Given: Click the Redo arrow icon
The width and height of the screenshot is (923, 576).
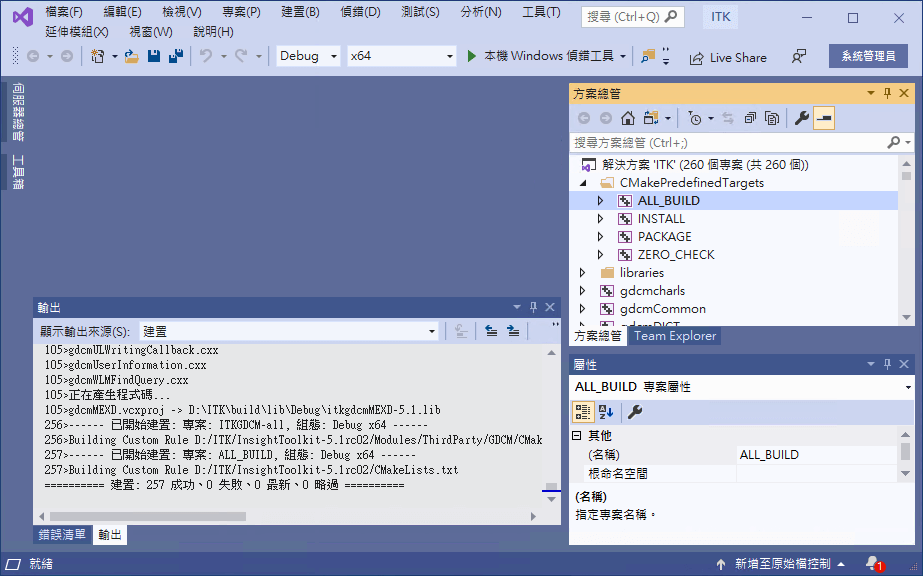Looking at the screenshot, I should tap(241, 56).
